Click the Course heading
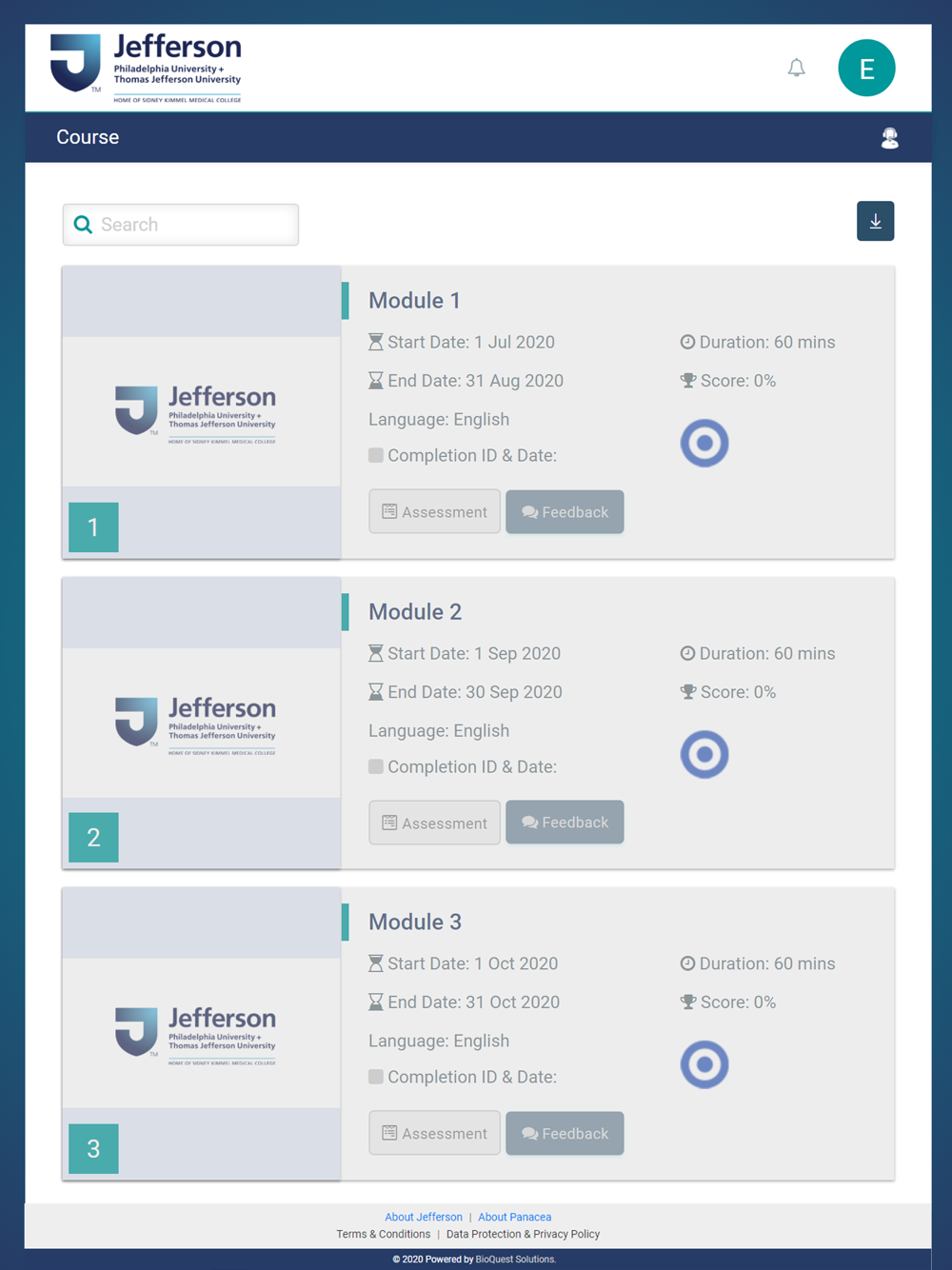Screen dimensions: 952x1270 [x=88, y=137]
